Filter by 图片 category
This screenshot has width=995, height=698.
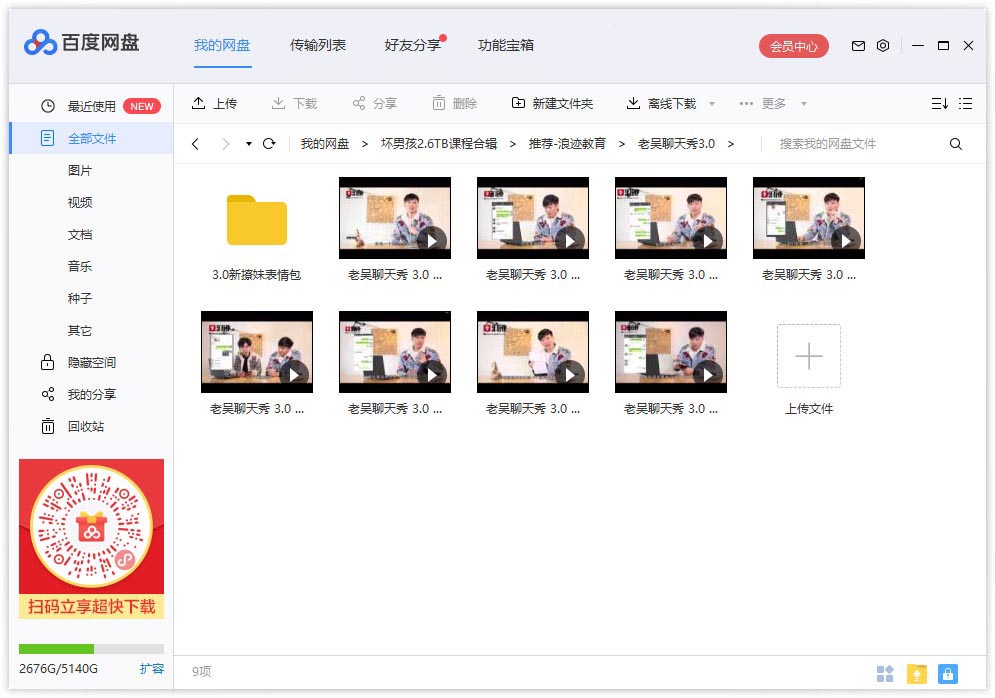[80, 171]
